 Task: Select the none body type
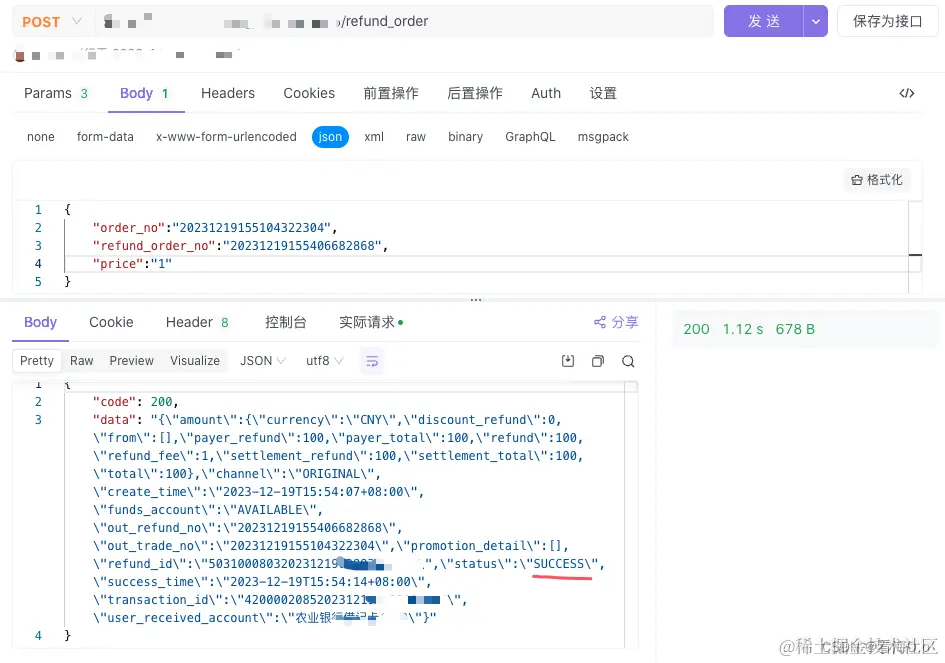(41, 137)
